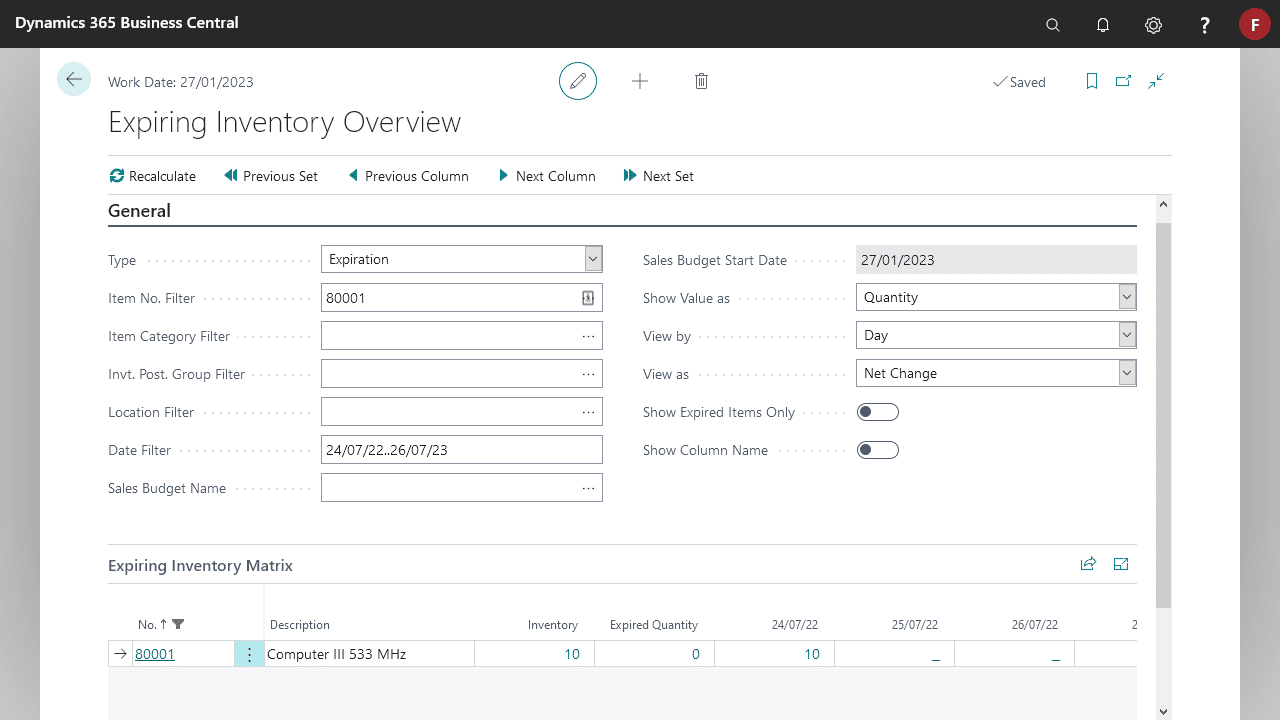The width and height of the screenshot is (1280, 720).
Task: Select Previous Set action
Action: pos(271,176)
